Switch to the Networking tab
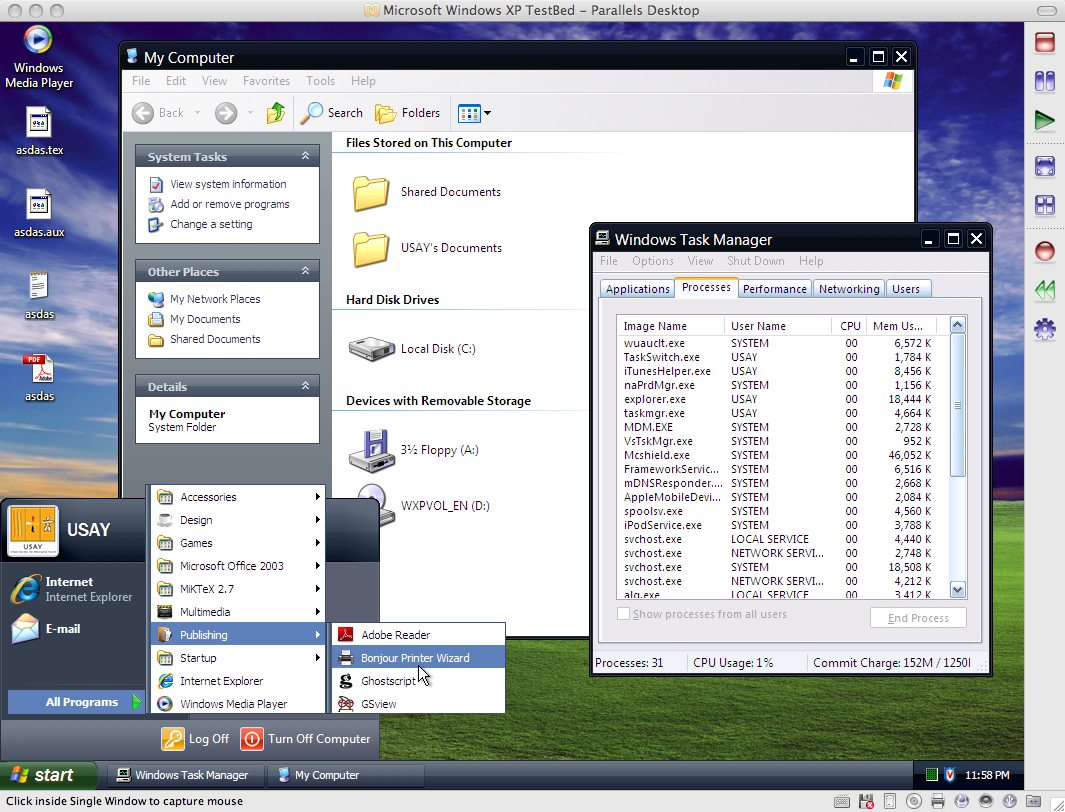Viewport: 1065px width, 812px height. pyautogui.click(x=849, y=289)
